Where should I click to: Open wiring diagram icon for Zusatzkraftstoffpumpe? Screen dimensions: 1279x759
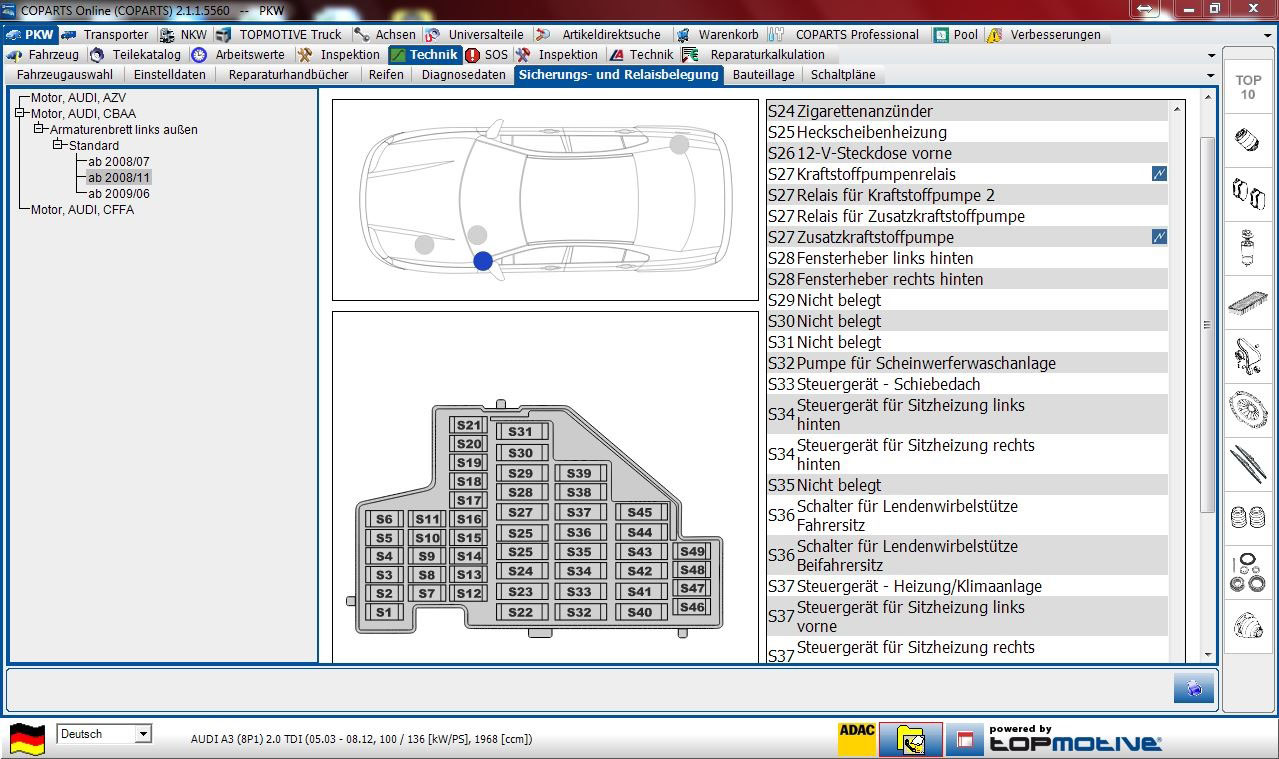tap(1159, 237)
